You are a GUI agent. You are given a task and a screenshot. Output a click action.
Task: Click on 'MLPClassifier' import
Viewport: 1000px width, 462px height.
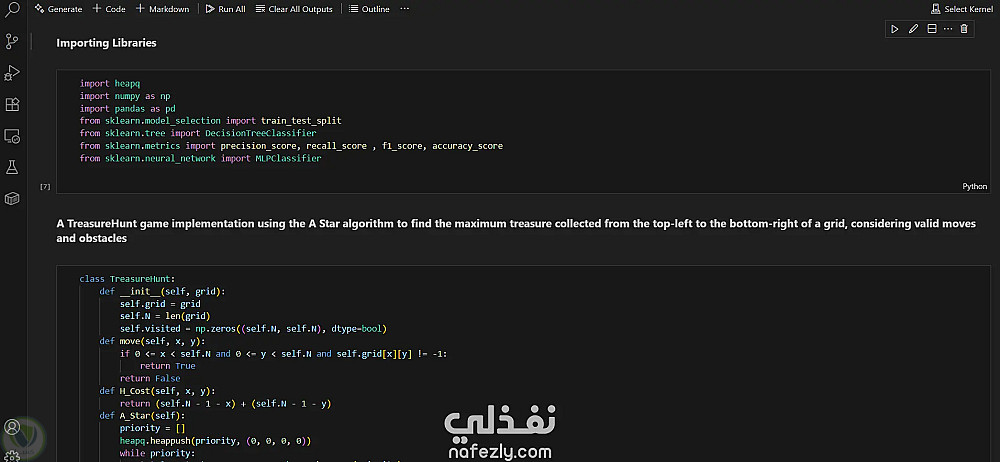coord(288,158)
